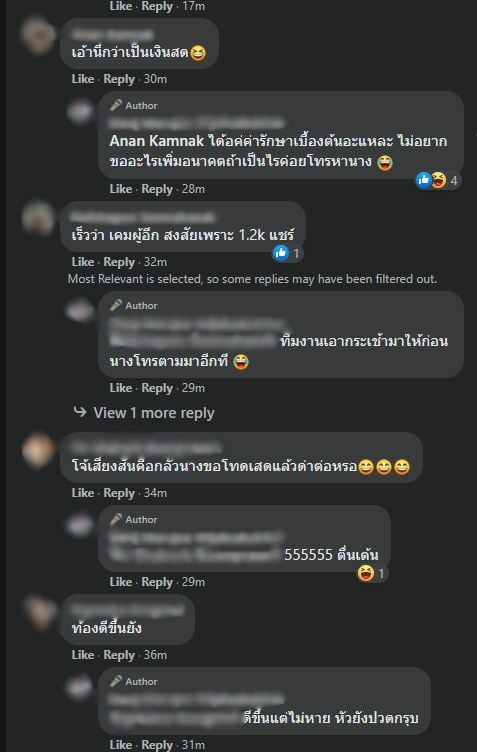Like the author's 555555 ตื่นเต้น reply
This screenshot has width=477, height=752.
121,582
